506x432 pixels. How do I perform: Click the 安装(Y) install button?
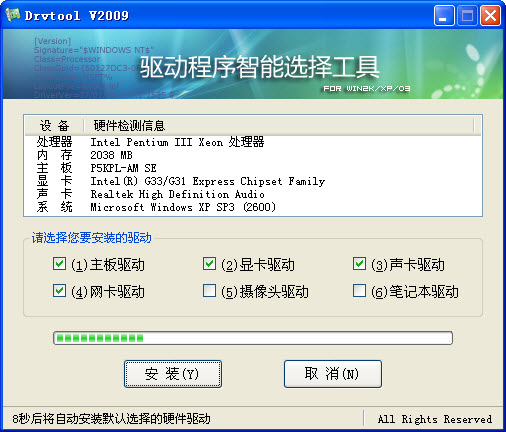click(x=173, y=374)
